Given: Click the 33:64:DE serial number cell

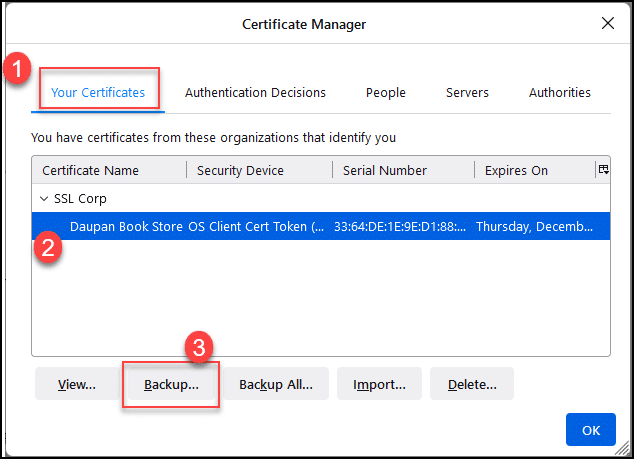Looking at the screenshot, I should pos(399,227).
